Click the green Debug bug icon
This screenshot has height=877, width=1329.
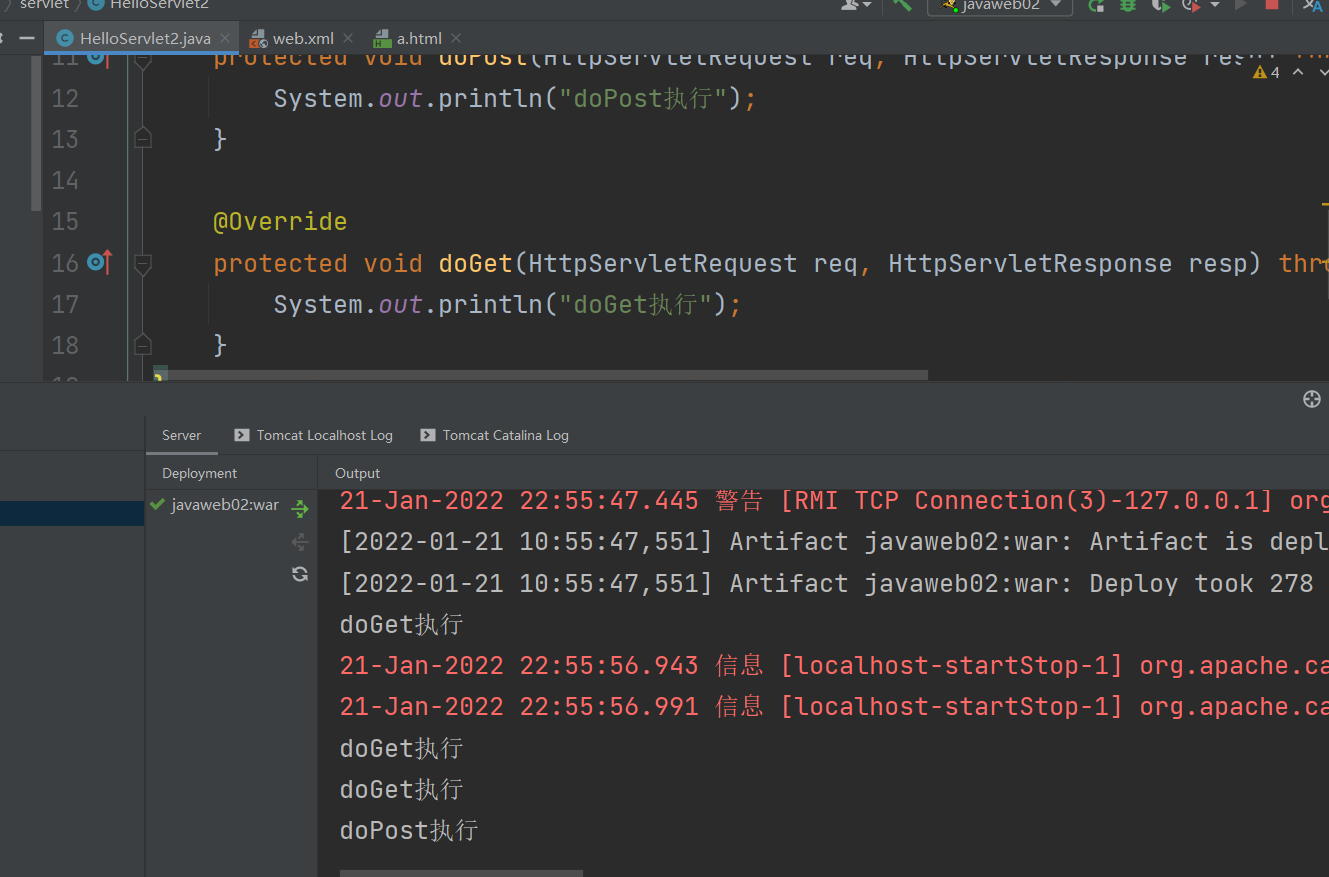click(x=1128, y=5)
